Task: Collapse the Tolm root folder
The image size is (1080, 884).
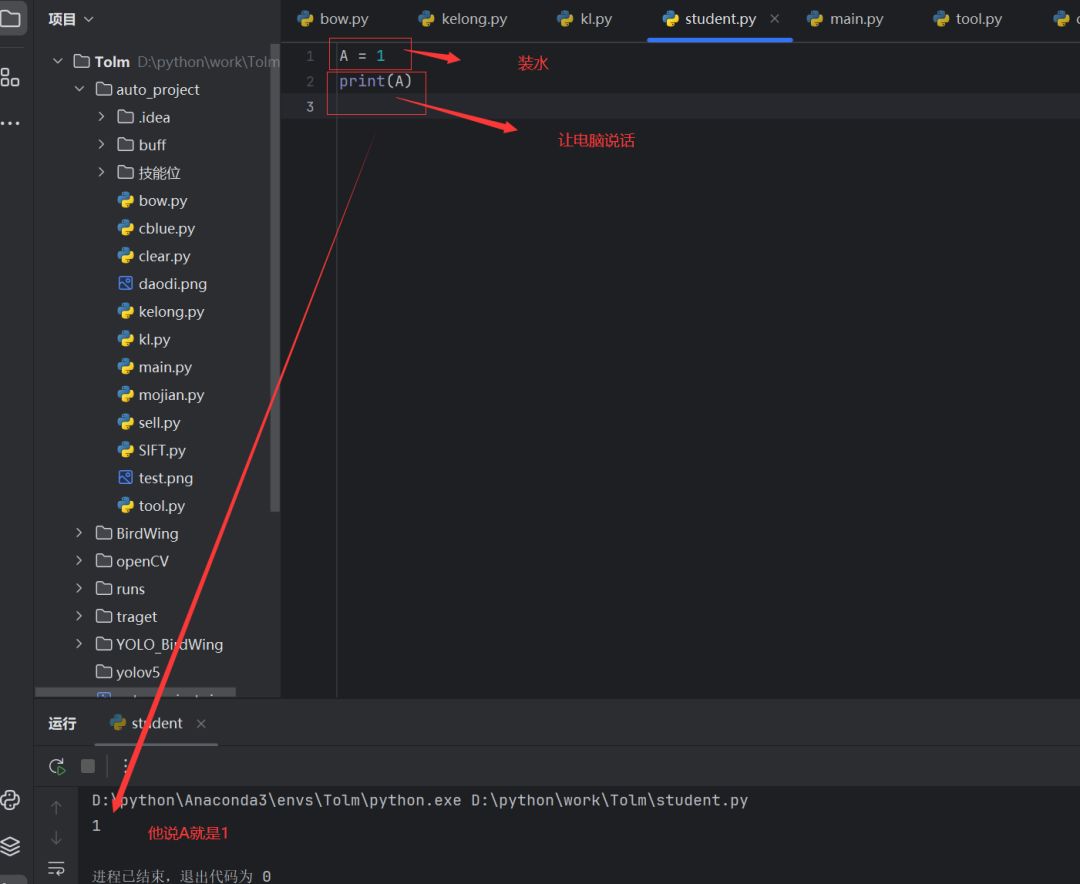Action: tap(58, 61)
